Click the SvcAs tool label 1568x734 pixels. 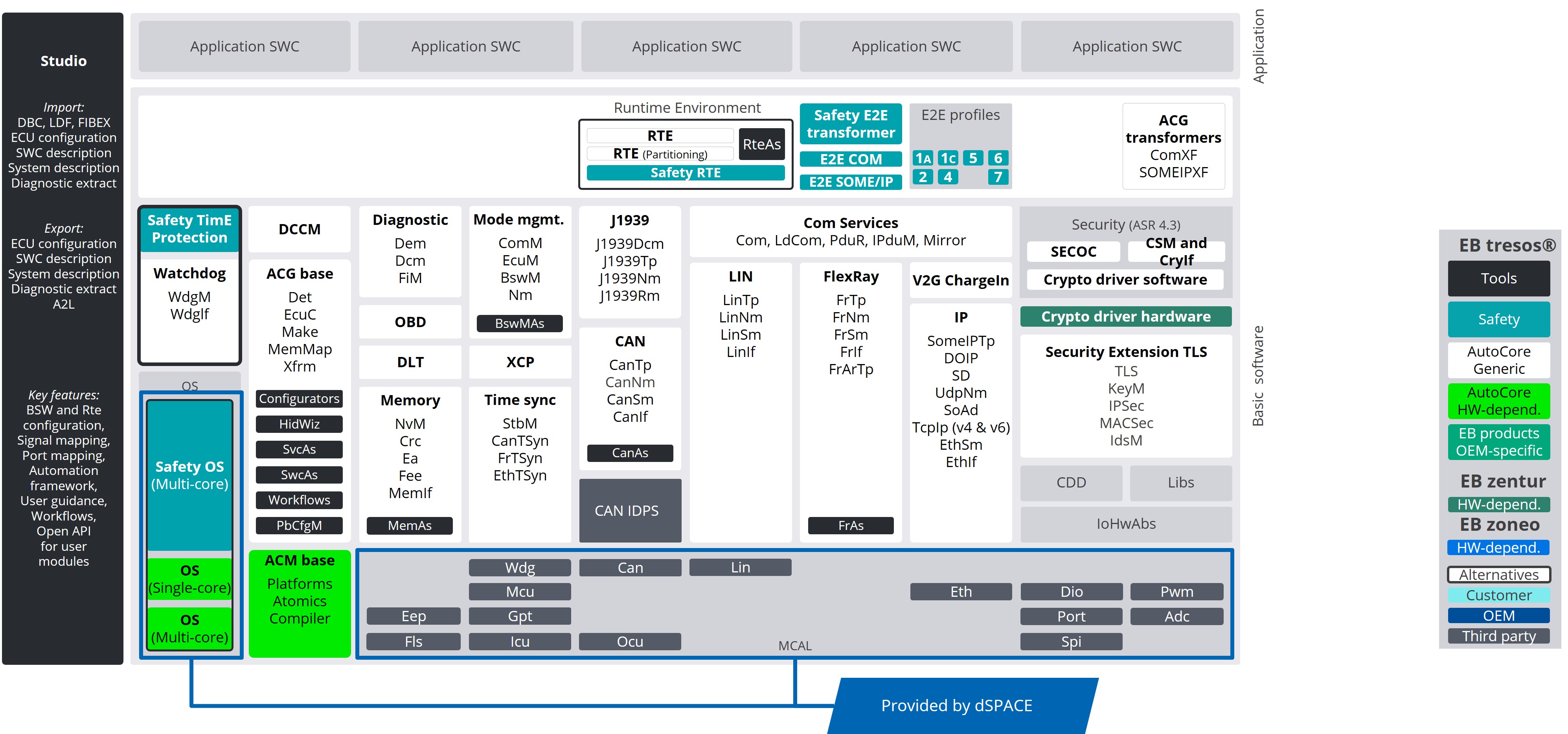pyautogui.click(x=299, y=449)
